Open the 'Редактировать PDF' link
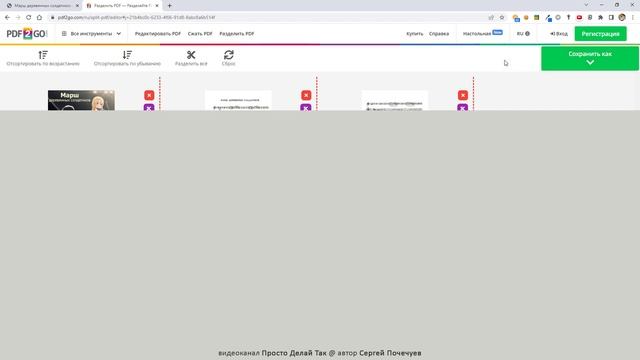This screenshot has width=640, height=360. (158, 34)
